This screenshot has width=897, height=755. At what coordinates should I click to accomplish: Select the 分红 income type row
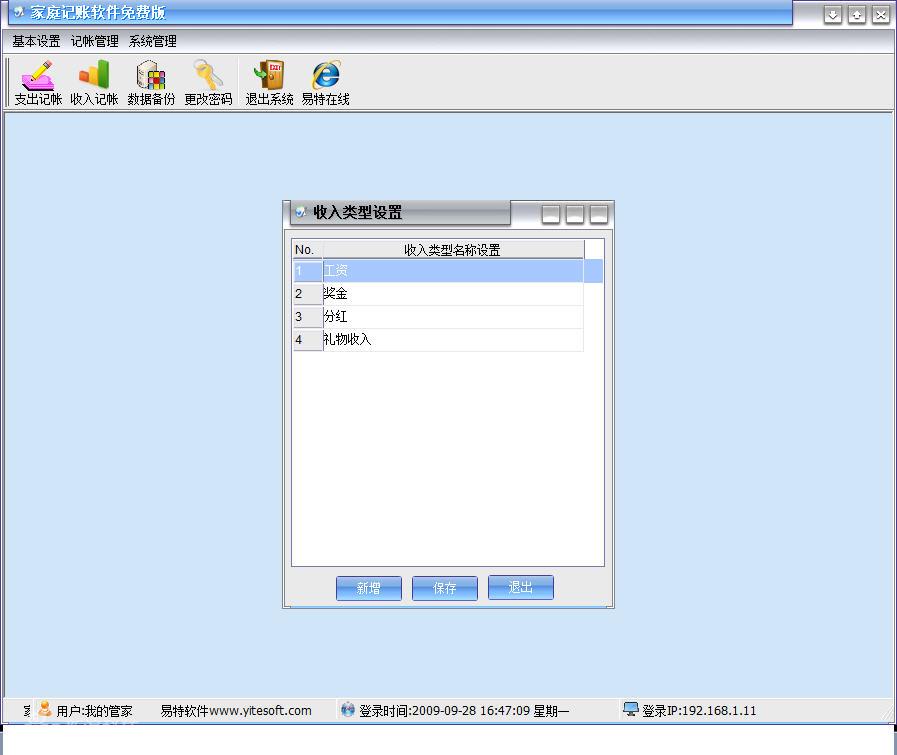[x=452, y=317]
